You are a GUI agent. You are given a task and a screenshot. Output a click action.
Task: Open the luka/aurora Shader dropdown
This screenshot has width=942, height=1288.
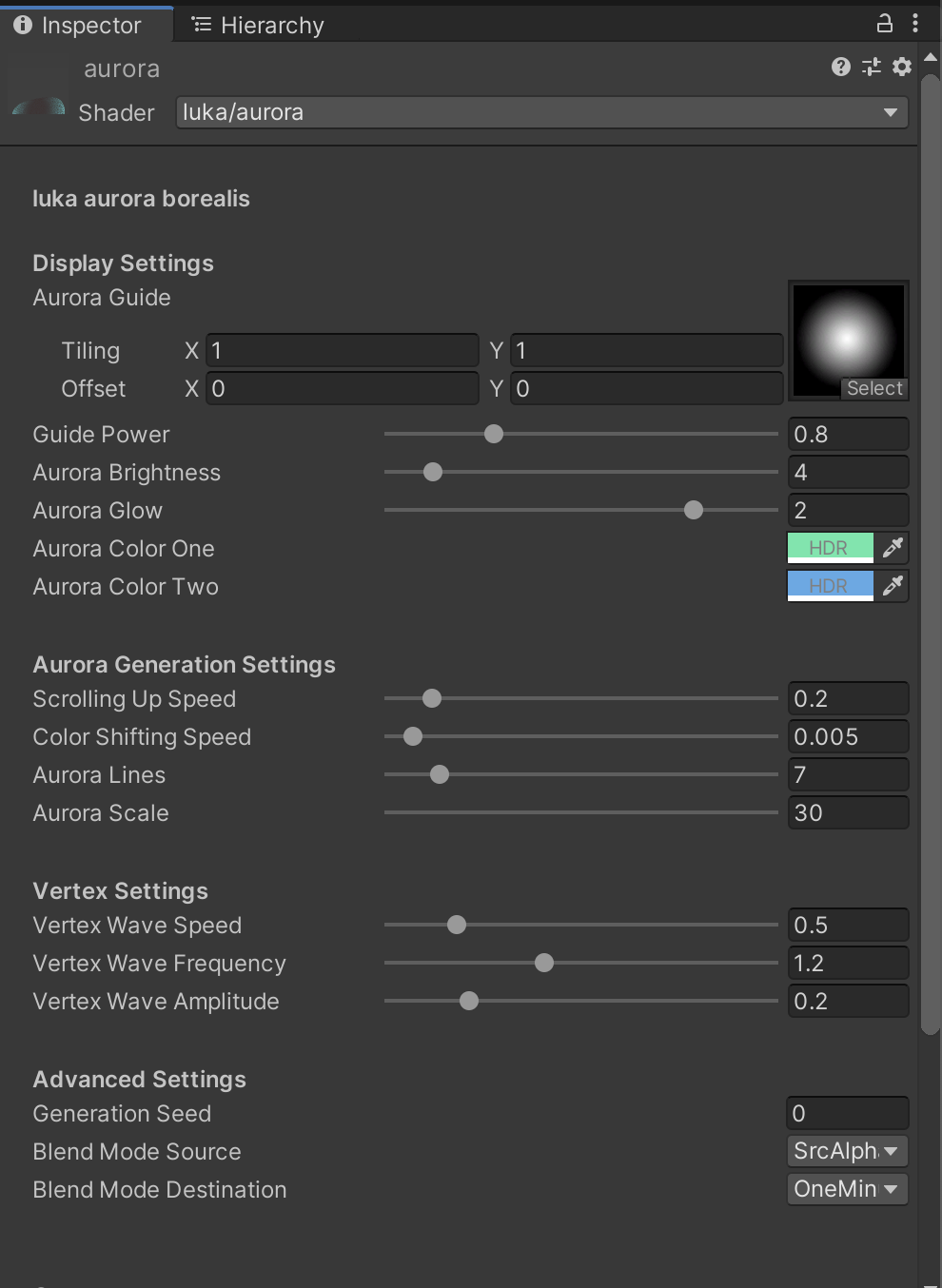pyautogui.click(x=541, y=112)
